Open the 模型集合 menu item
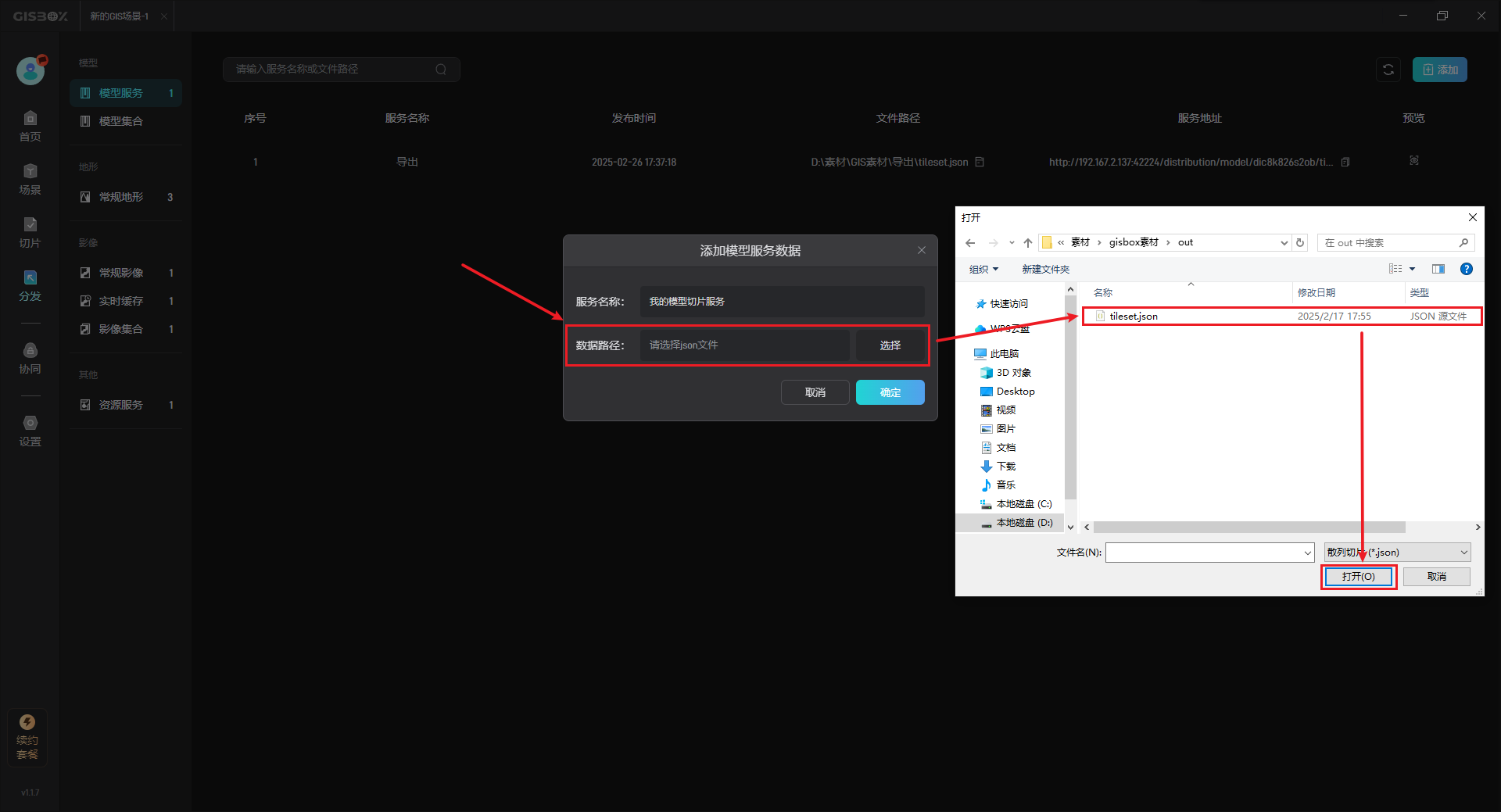1501x812 pixels. coord(126,121)
